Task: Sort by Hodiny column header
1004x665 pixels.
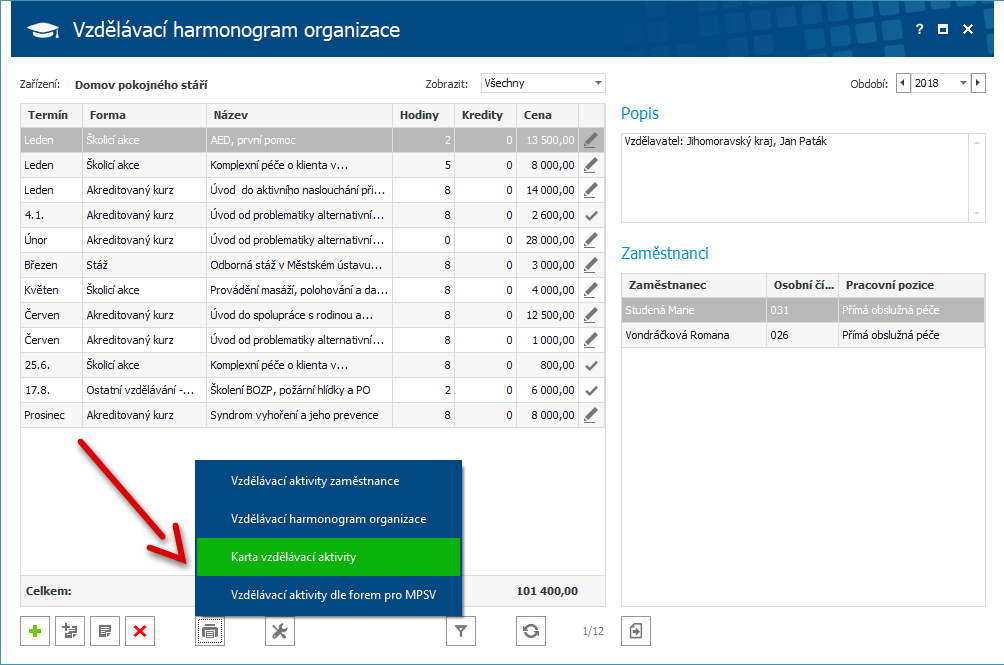Action: pos(423,115)
